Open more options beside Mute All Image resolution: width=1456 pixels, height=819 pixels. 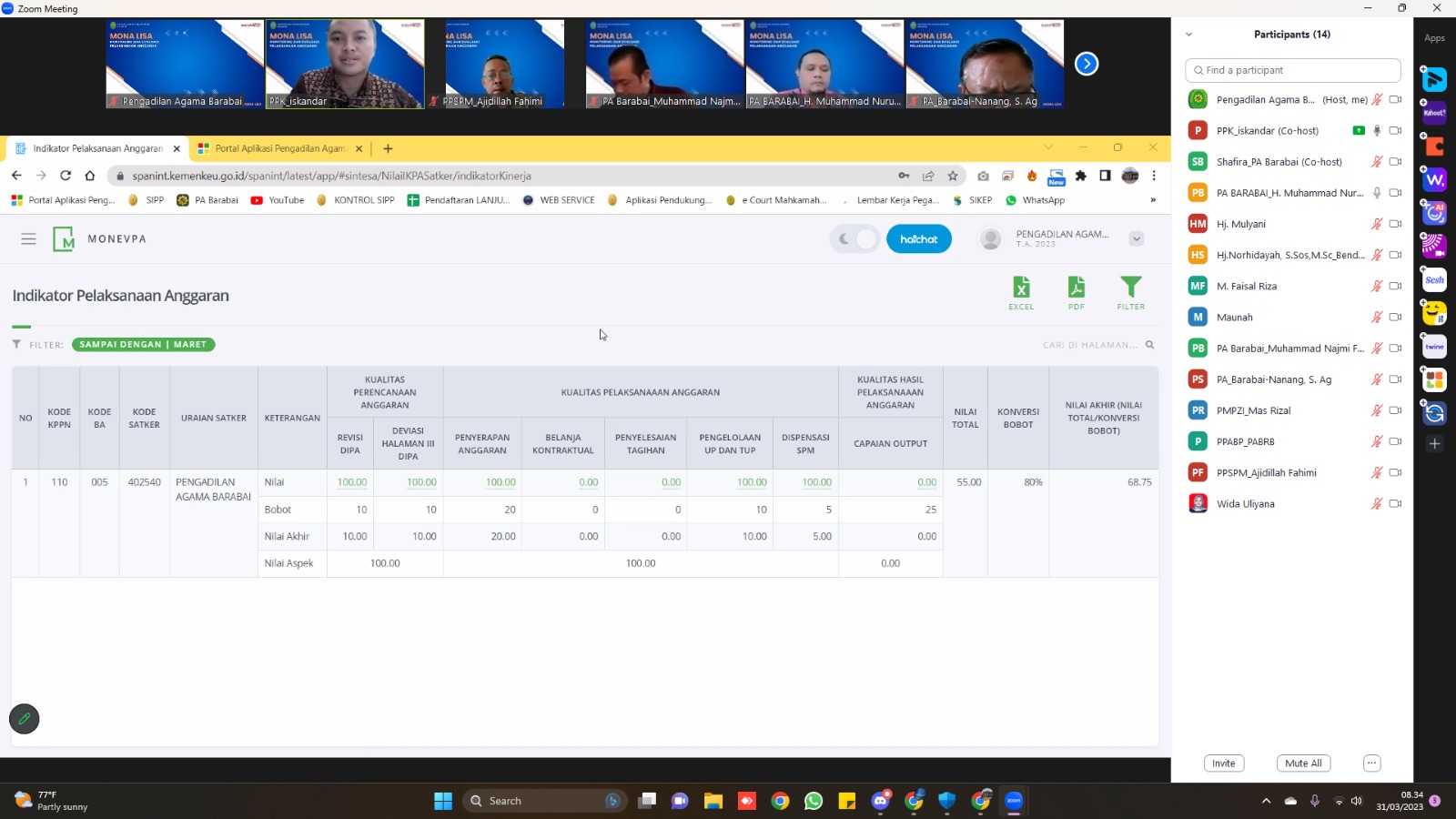(1372, 763)
